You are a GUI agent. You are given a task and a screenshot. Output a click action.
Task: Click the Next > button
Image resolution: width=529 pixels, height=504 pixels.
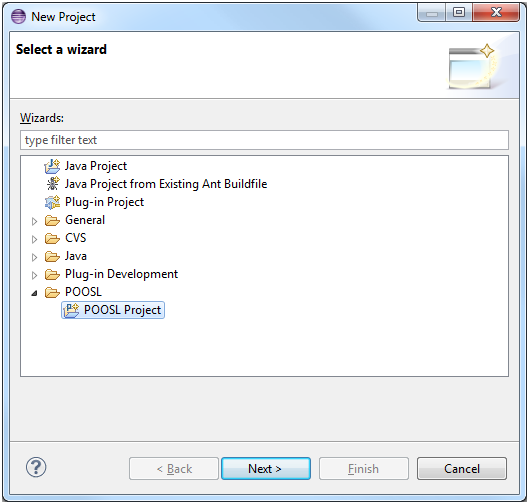pos(266,469)
